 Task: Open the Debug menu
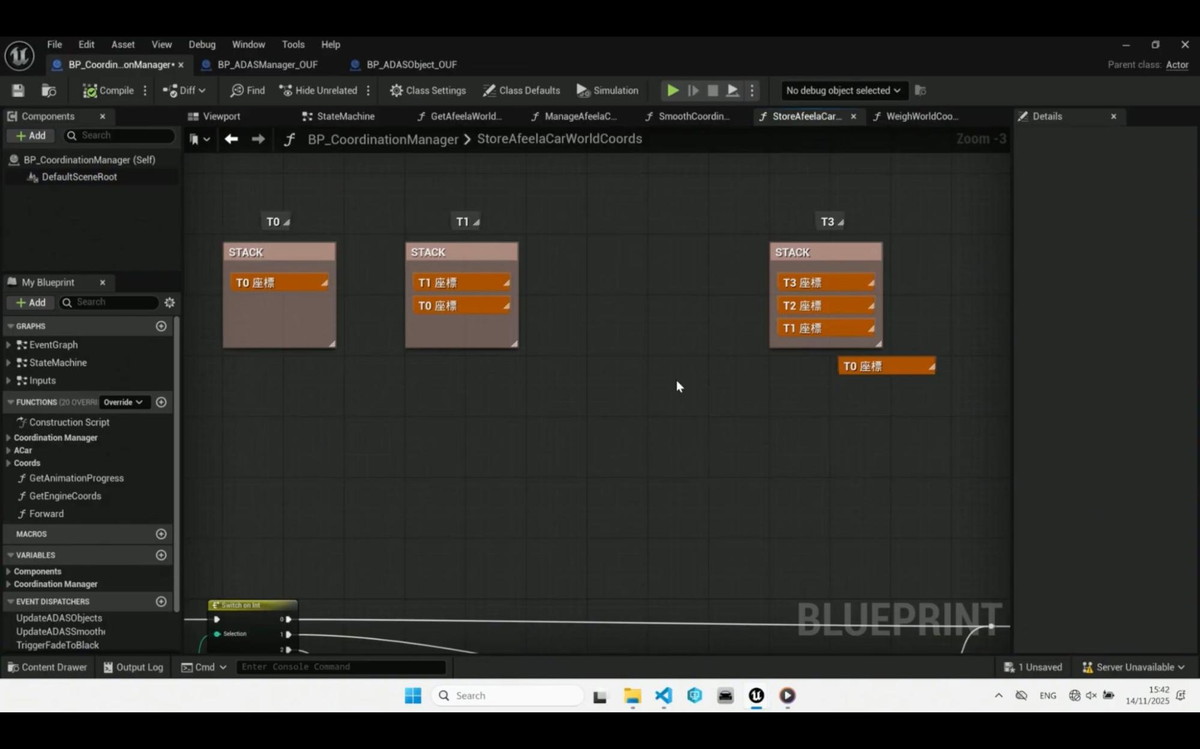click(x=202, y=45)
